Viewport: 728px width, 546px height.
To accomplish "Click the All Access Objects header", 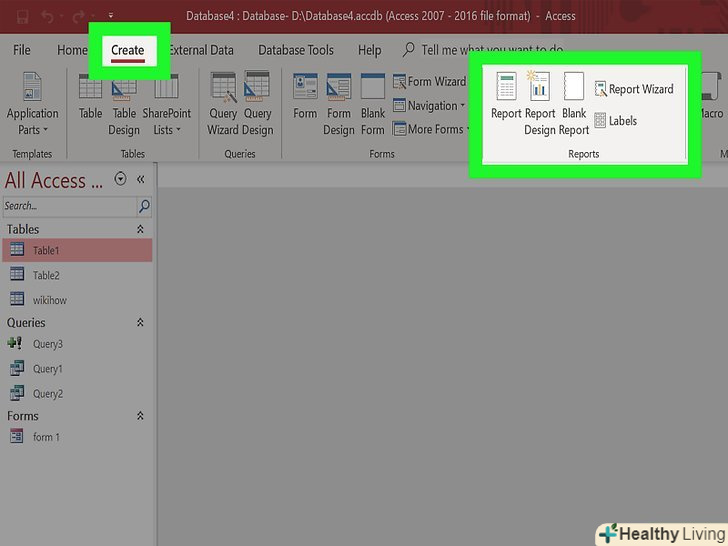I will (53, 180).
